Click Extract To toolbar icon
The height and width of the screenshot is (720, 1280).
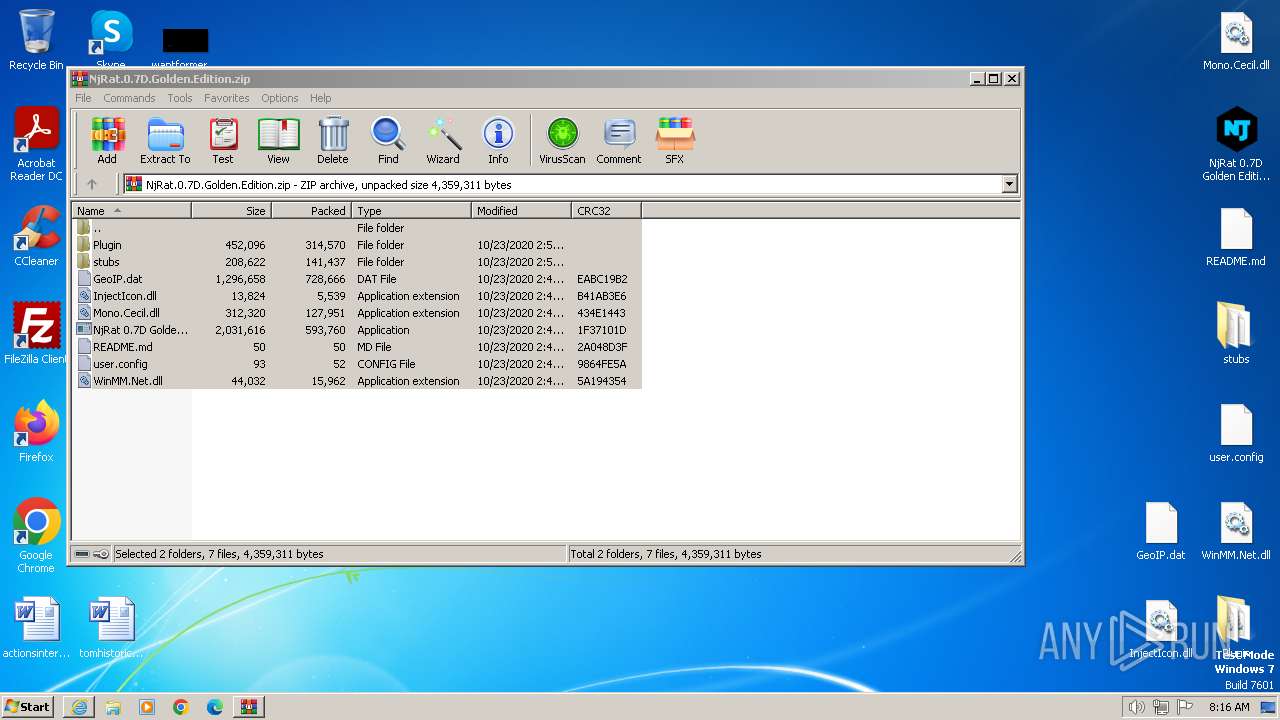coord(165,141)
